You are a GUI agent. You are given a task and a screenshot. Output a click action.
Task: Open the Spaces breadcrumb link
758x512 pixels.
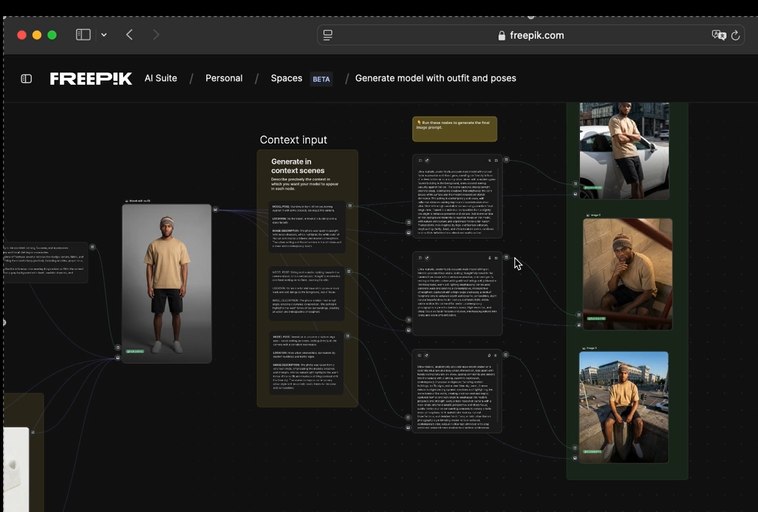click(286, 78)
